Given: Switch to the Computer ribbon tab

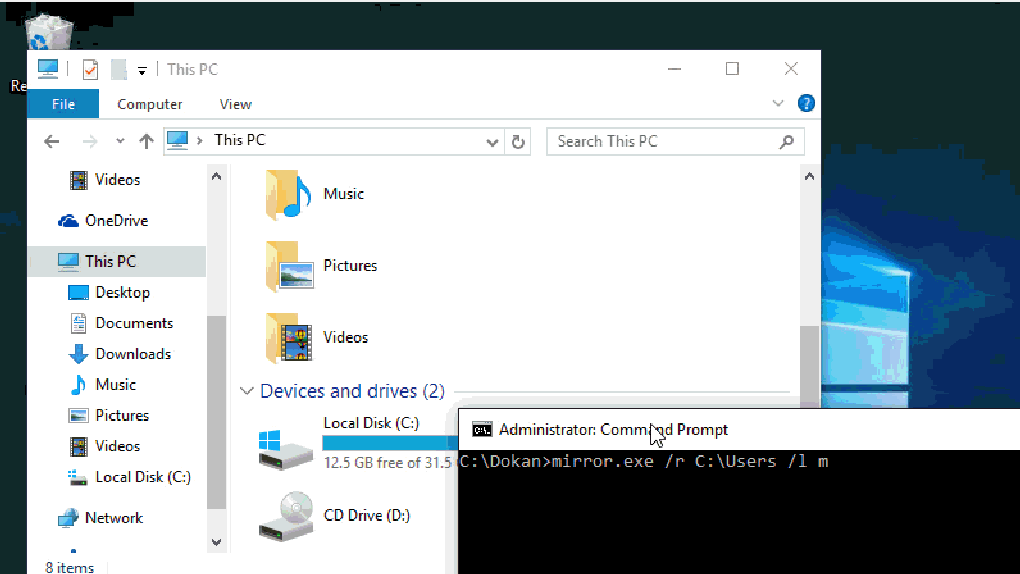Looking at the screenshot, I should click(150, 104).
